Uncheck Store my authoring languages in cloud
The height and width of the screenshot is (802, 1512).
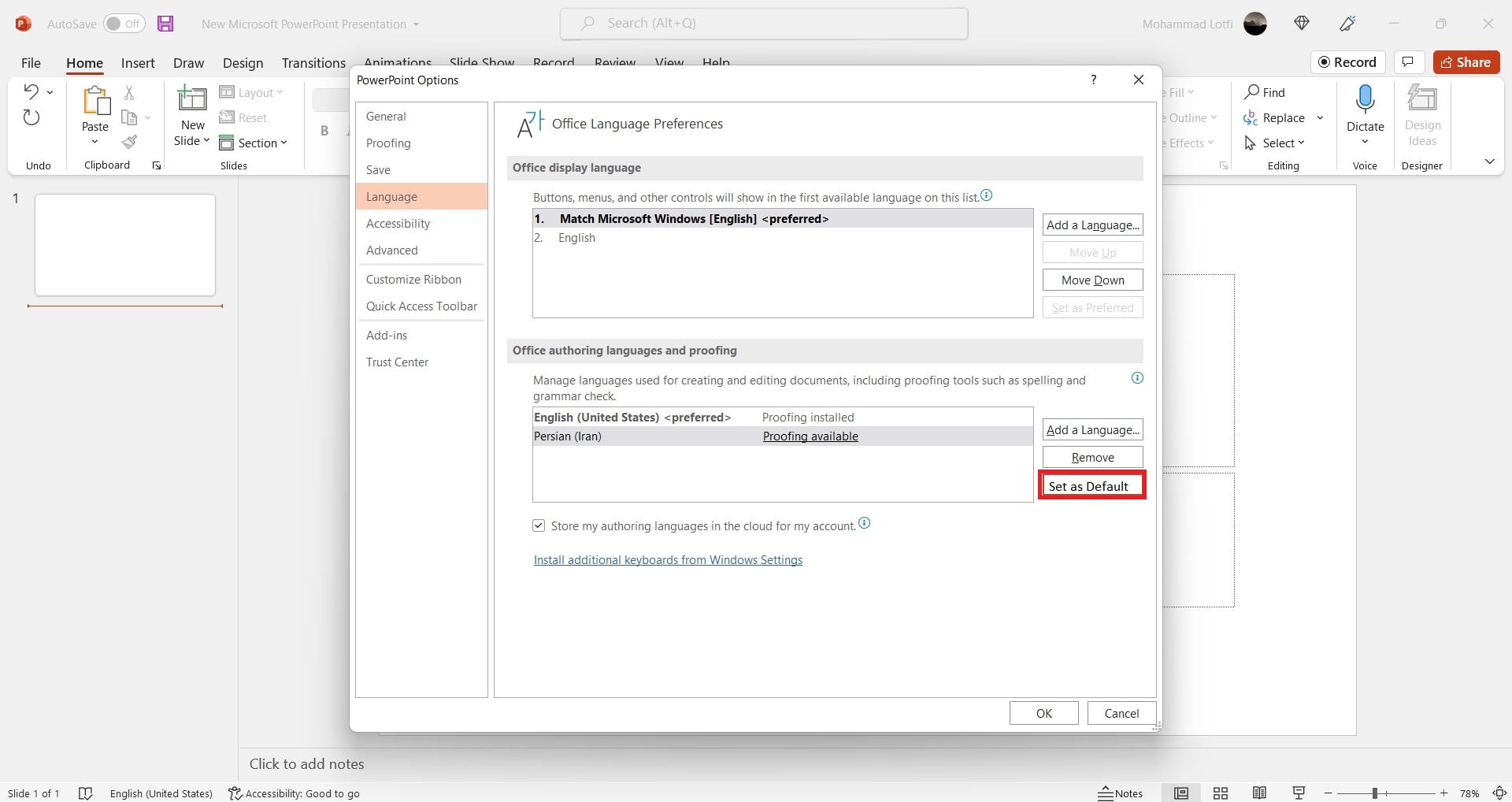pyautogui.click(x=539, y=525)
